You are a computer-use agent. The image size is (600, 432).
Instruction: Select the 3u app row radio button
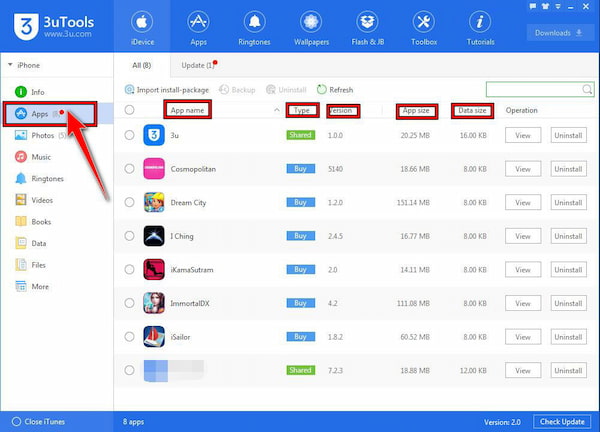[x=129, y=135]
